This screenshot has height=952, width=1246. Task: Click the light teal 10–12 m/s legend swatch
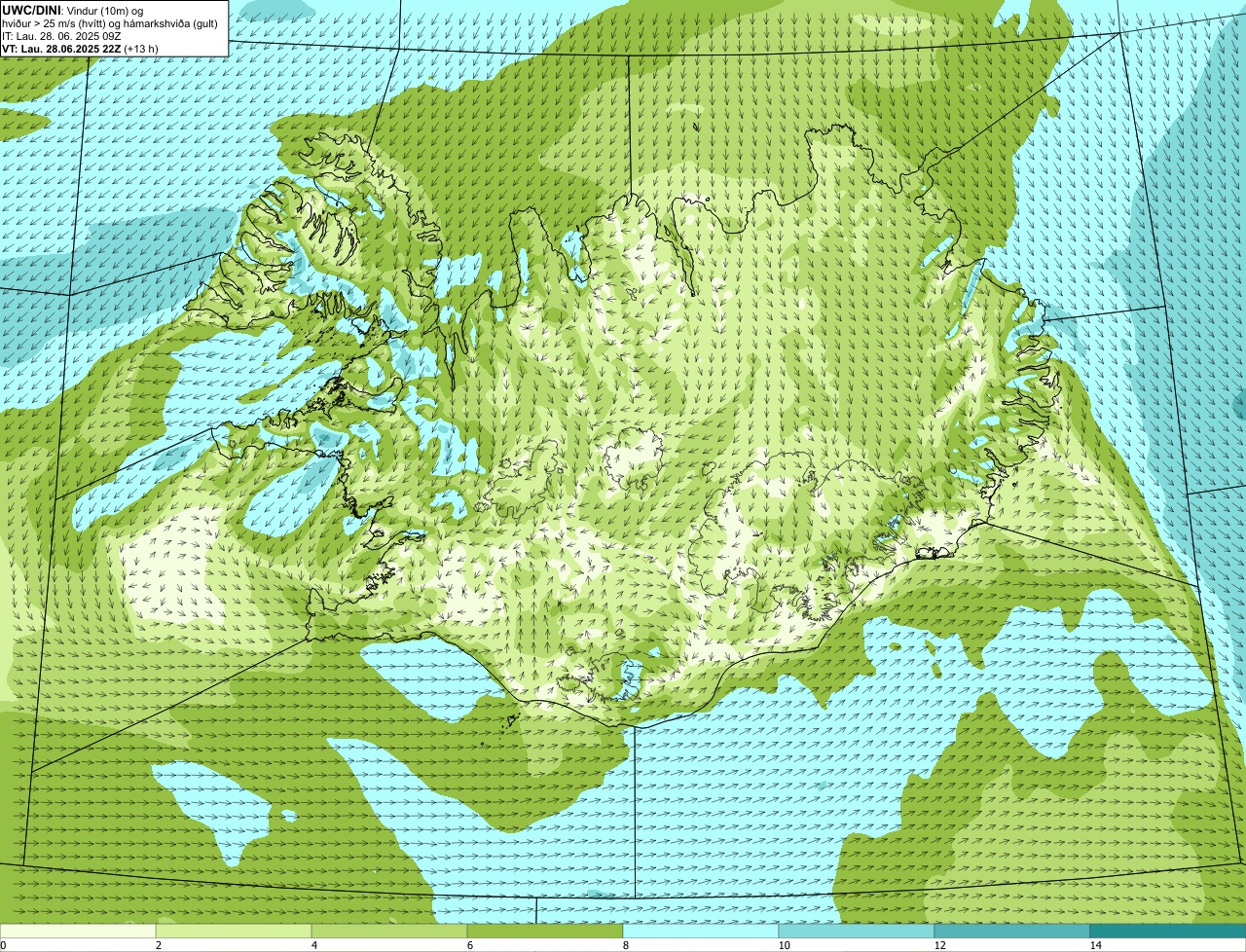[x=857, y=931]
